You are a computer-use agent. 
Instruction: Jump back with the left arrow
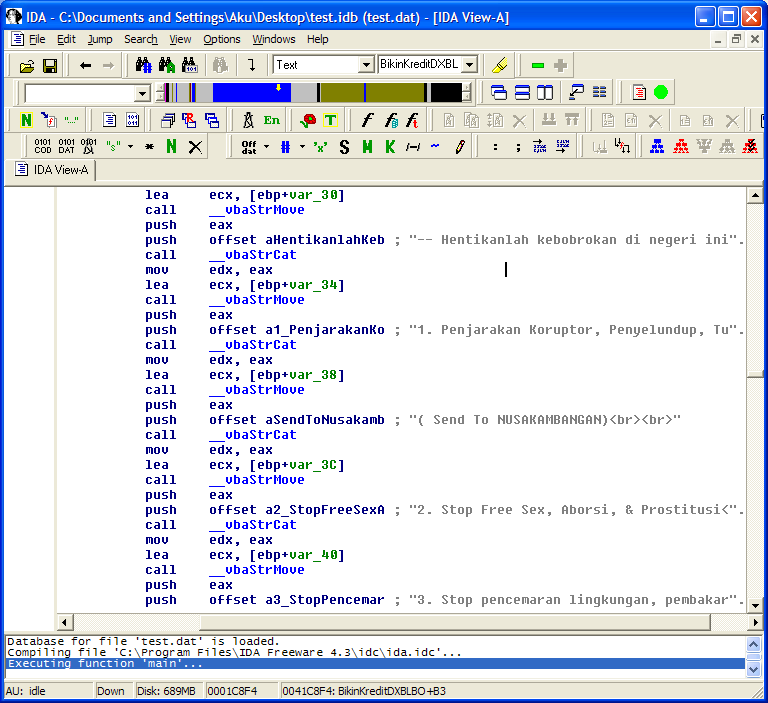coord(86,65)
